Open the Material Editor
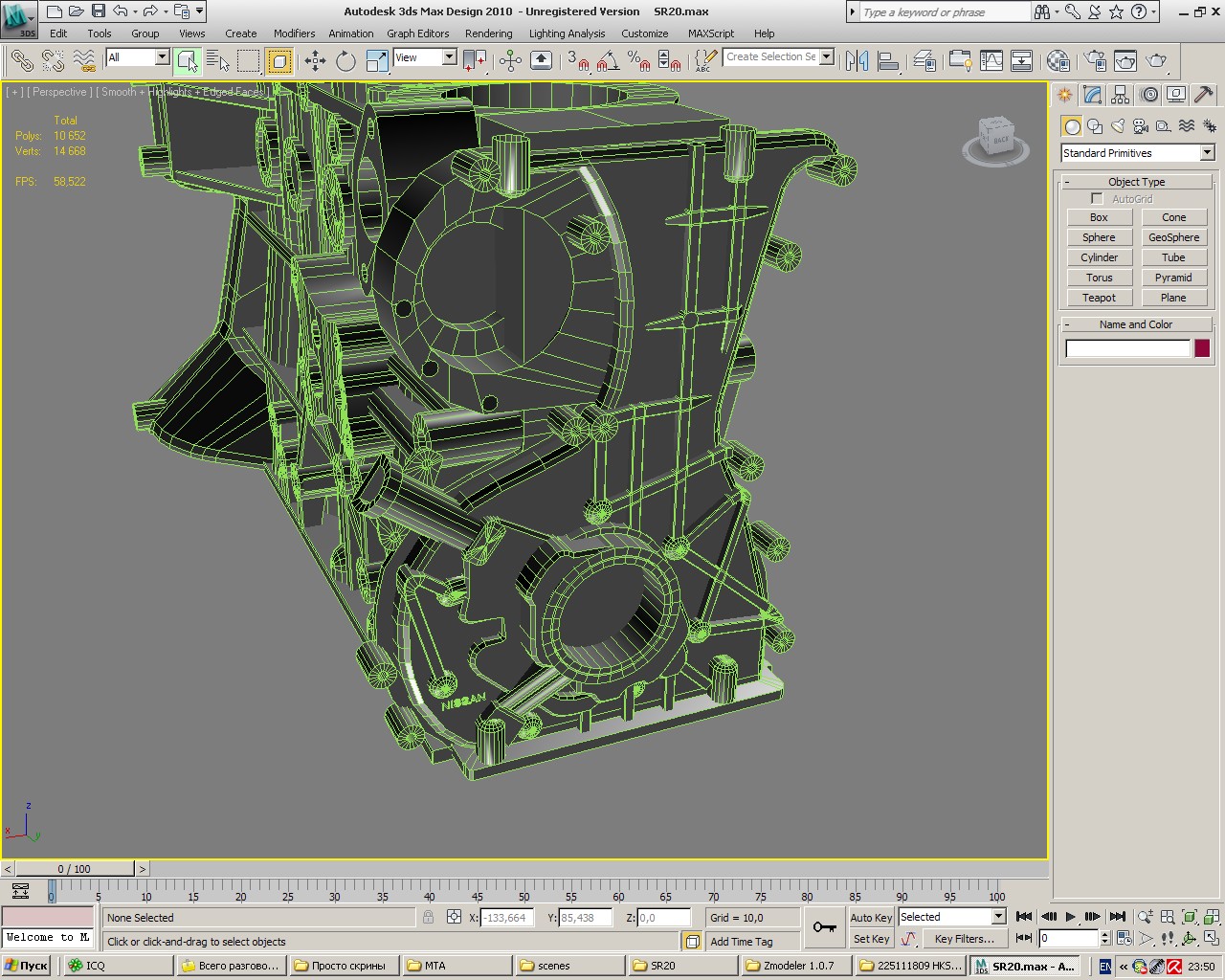 pos(1058,61)
